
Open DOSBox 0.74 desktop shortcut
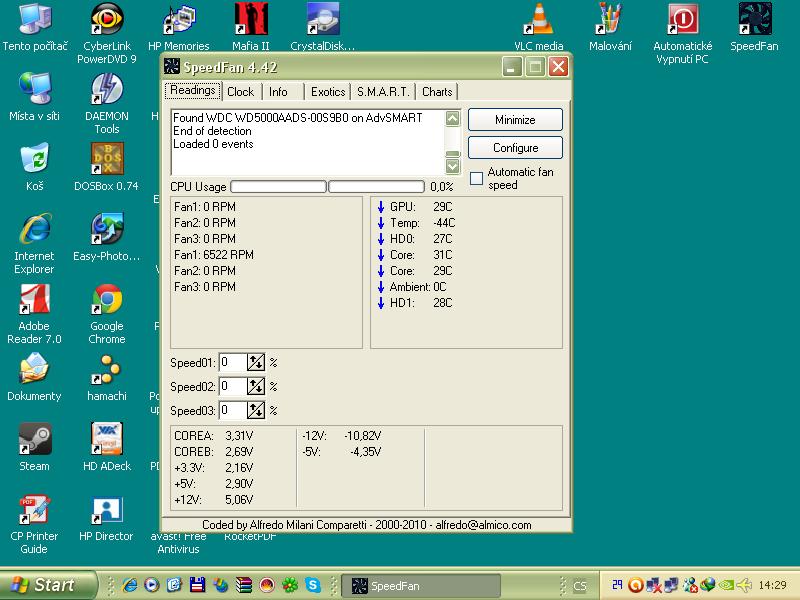[107, 160]
